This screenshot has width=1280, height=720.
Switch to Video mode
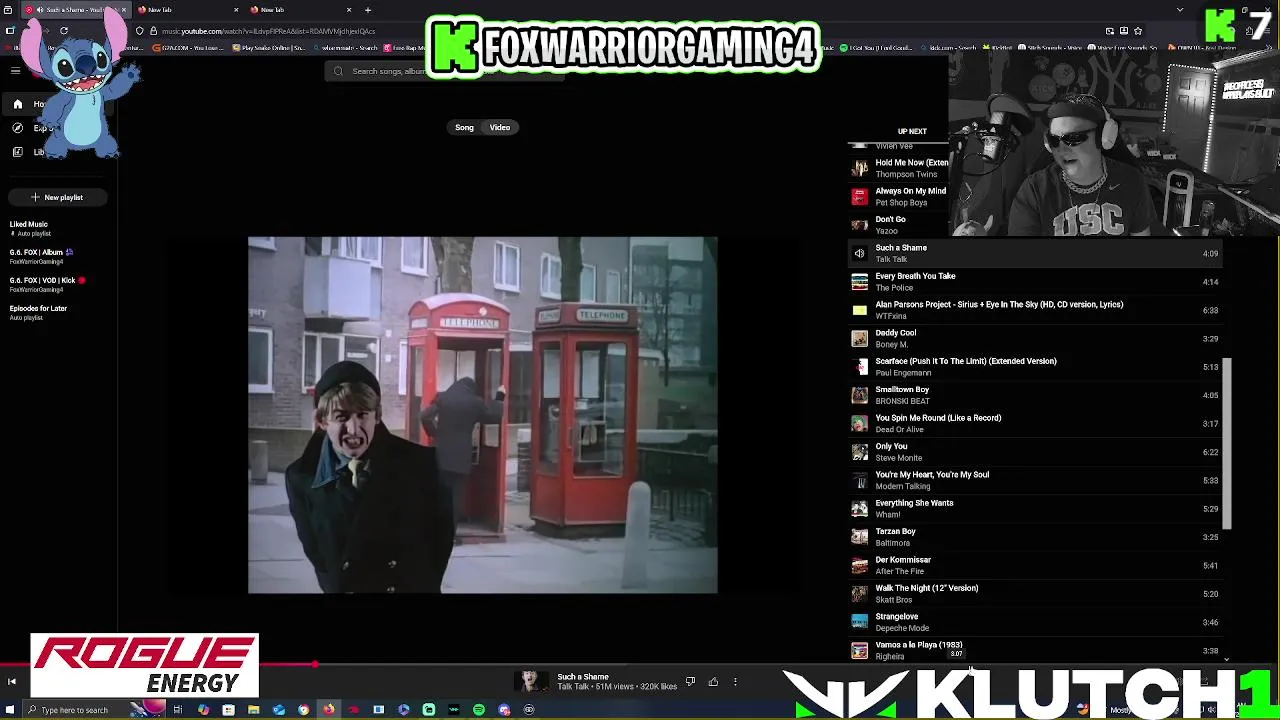[x=500, y=128]
